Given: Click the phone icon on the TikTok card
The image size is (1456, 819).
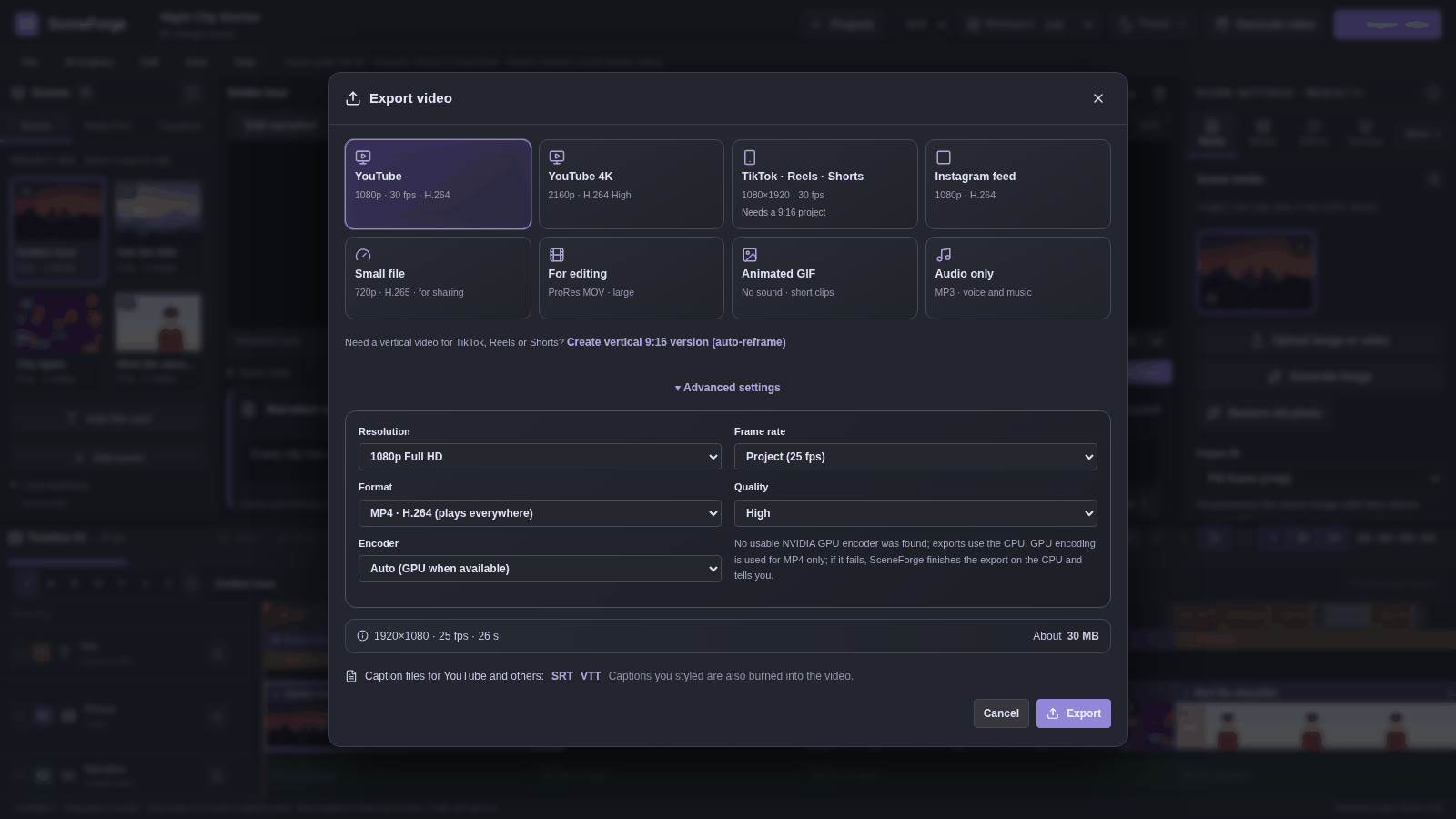Looking at the screenshot, I should tap(750, 157).
